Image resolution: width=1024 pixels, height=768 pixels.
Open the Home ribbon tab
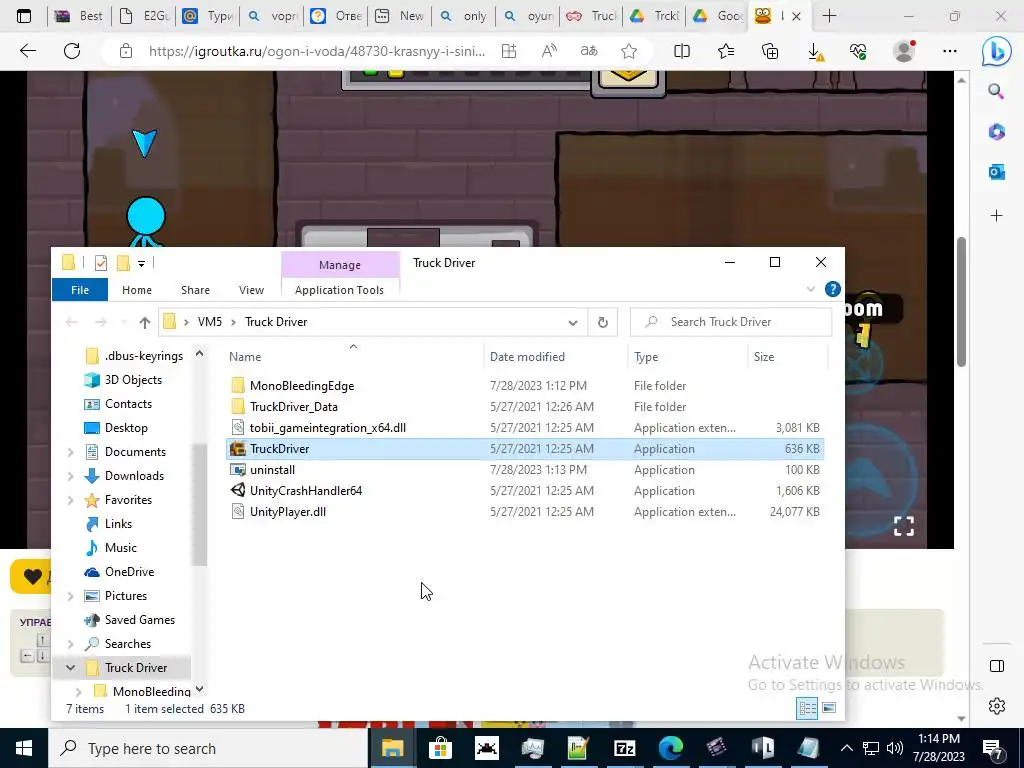[136, 290]
